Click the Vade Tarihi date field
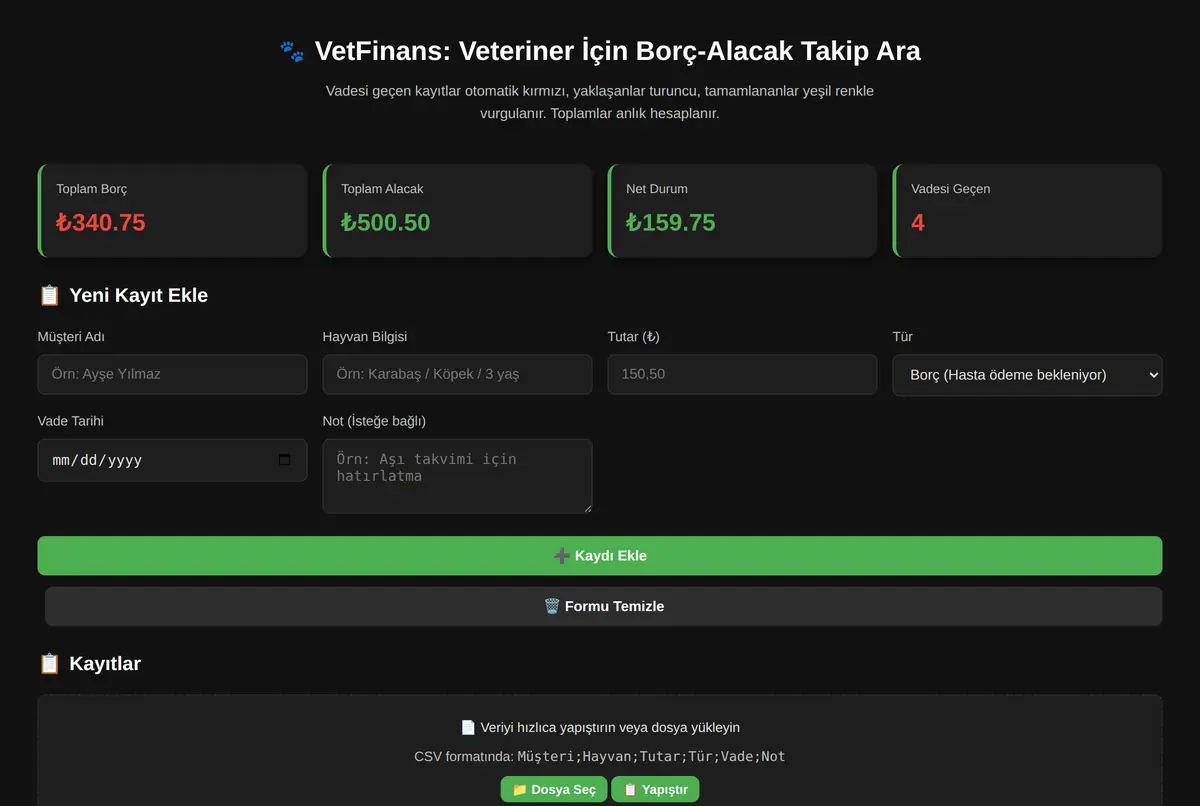 [172, 460]
